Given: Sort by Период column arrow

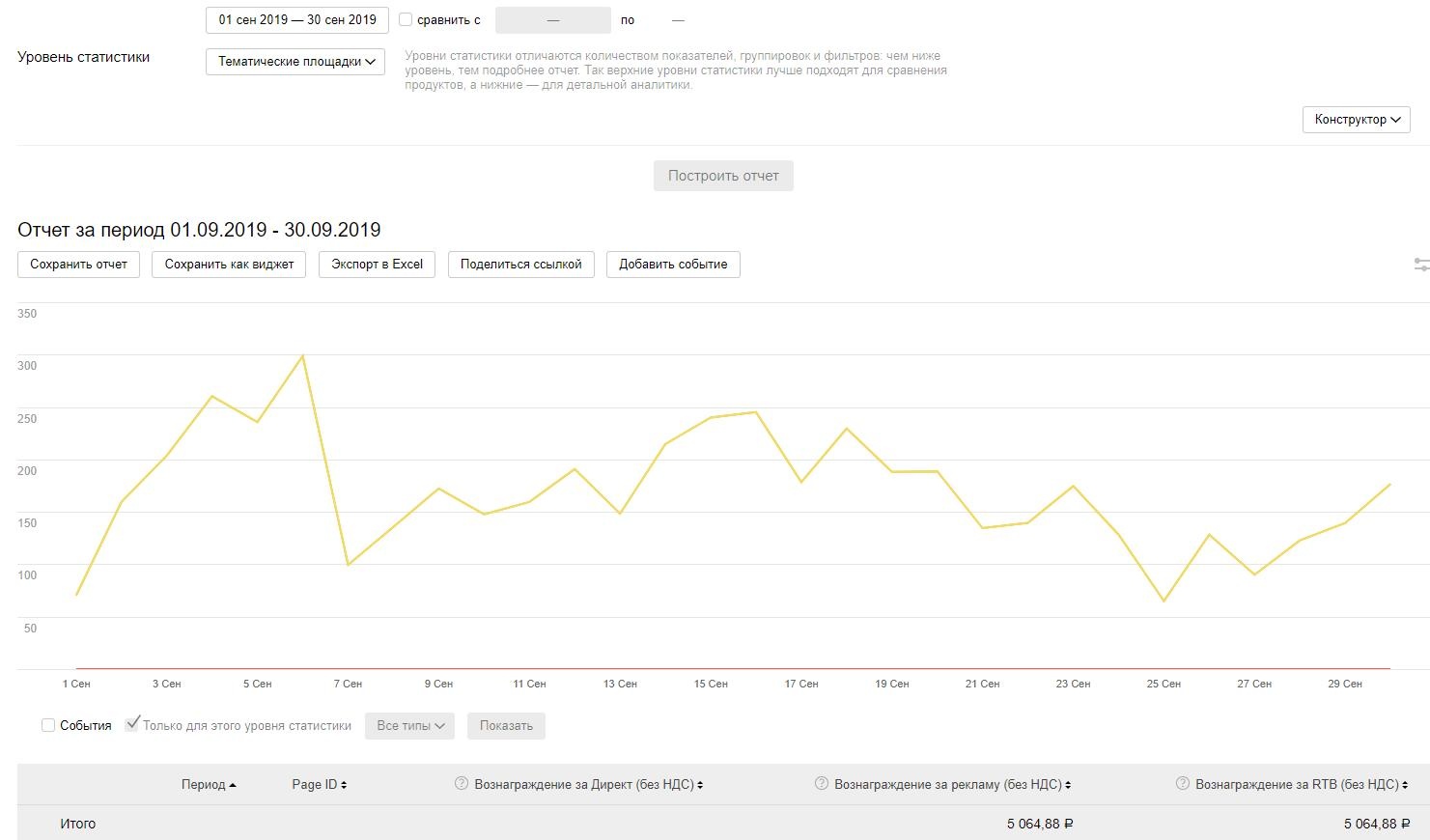Looking at the screenshot, I should pyautogui.click(x=233, y=785).
